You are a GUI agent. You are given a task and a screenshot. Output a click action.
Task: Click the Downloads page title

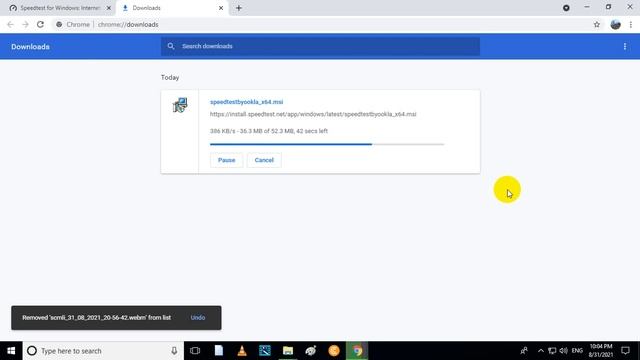[x=30, y=47]
